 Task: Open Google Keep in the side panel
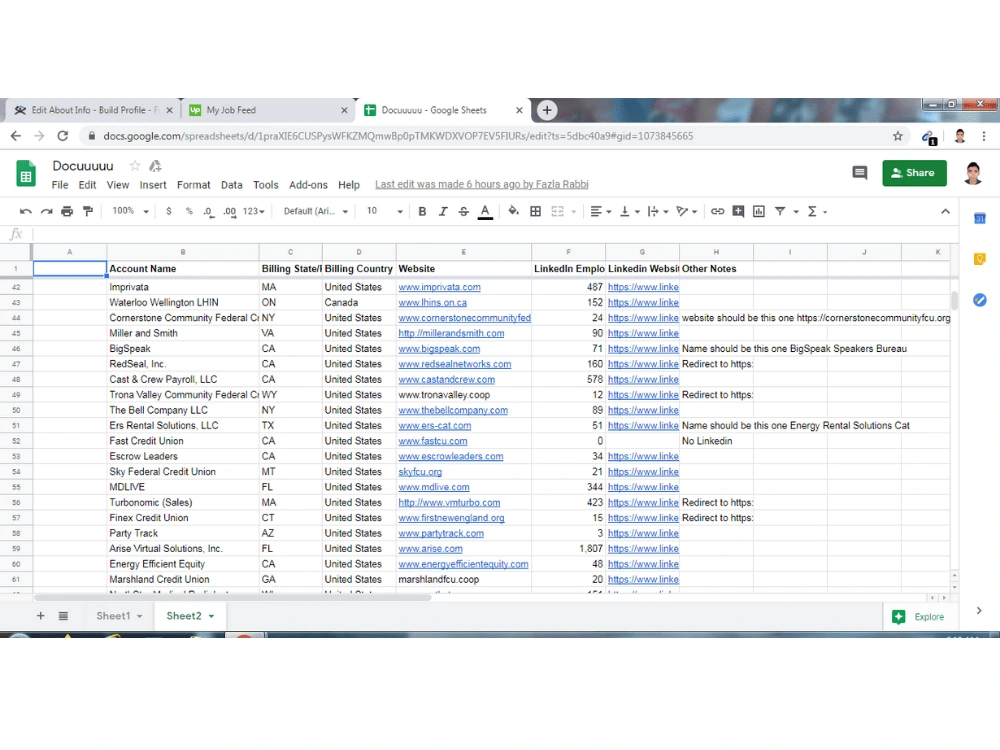(979, 258)
